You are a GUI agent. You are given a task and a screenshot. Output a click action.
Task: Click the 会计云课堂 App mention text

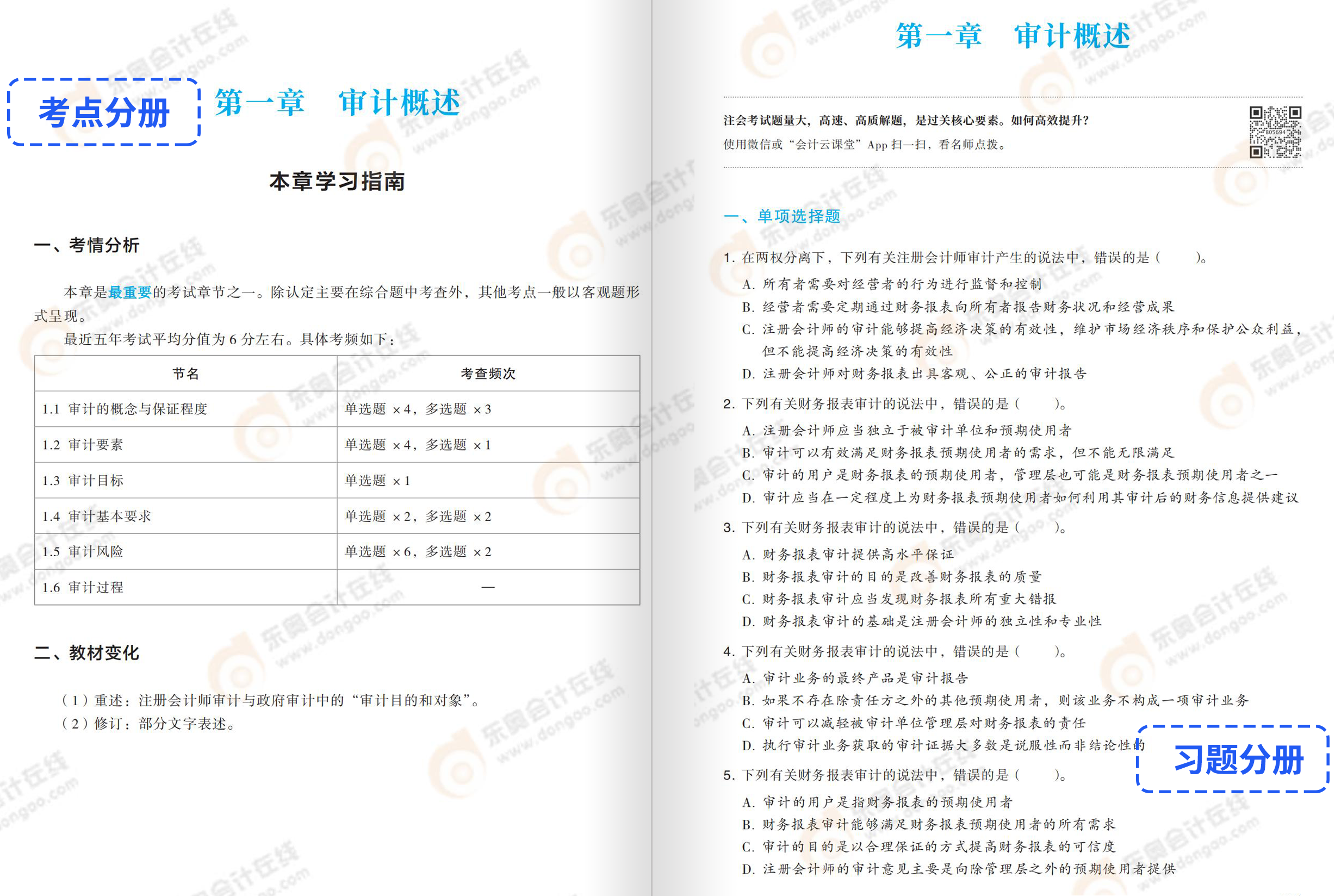(x=823, y=145)
